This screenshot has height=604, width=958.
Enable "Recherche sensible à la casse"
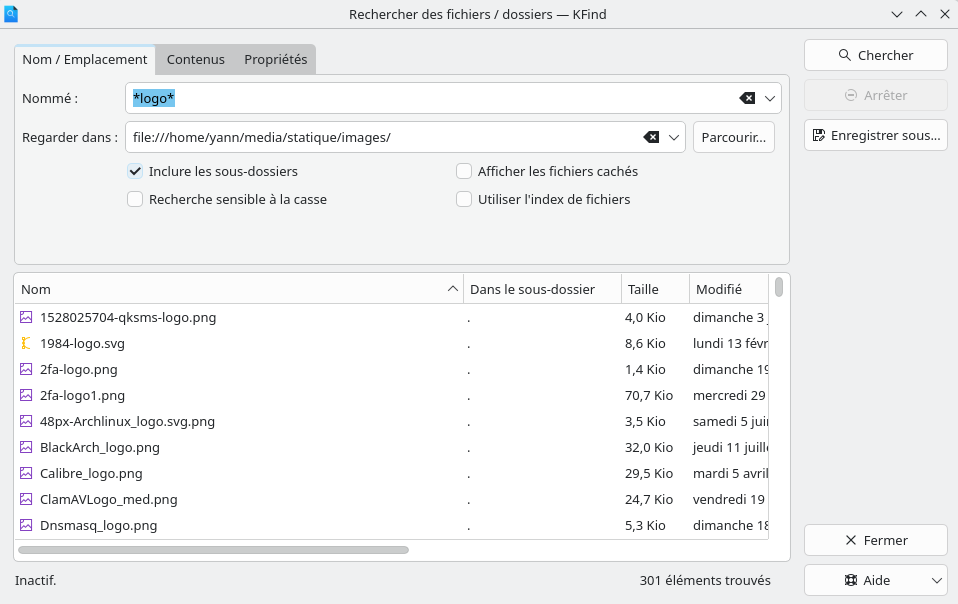pos(135,199)
